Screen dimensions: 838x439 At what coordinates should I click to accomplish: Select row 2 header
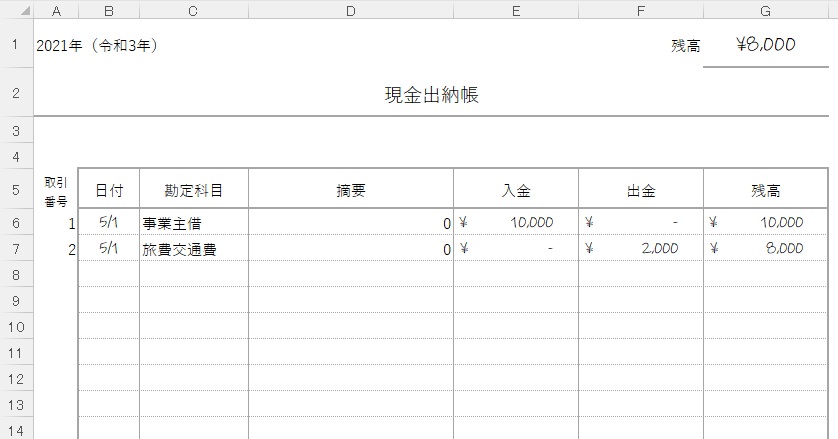16,93
